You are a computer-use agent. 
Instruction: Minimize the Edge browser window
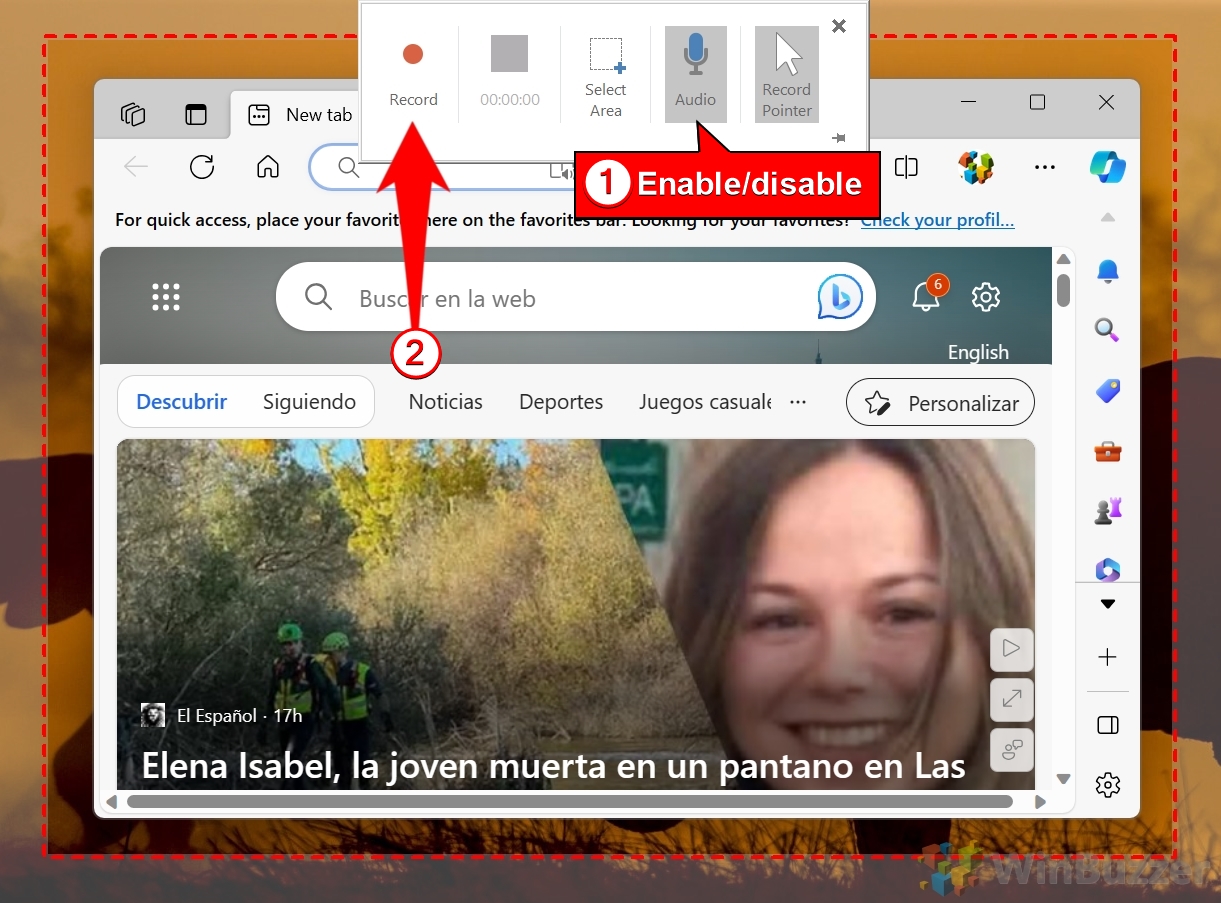968,102
